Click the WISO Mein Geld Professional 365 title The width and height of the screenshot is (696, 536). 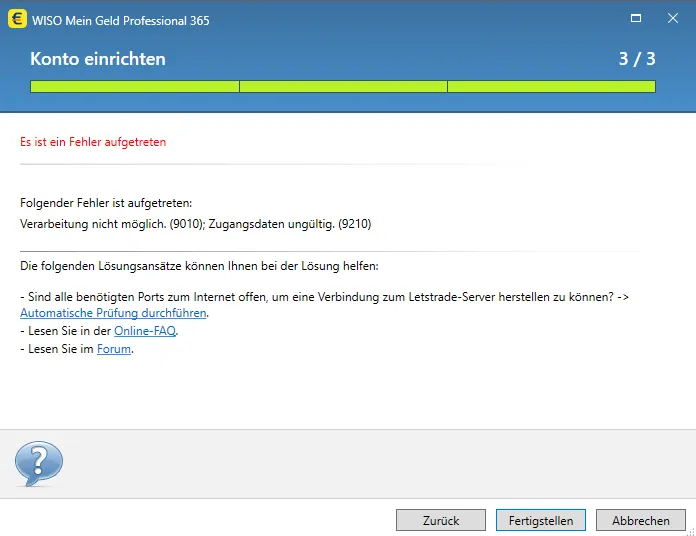point(121,20)
